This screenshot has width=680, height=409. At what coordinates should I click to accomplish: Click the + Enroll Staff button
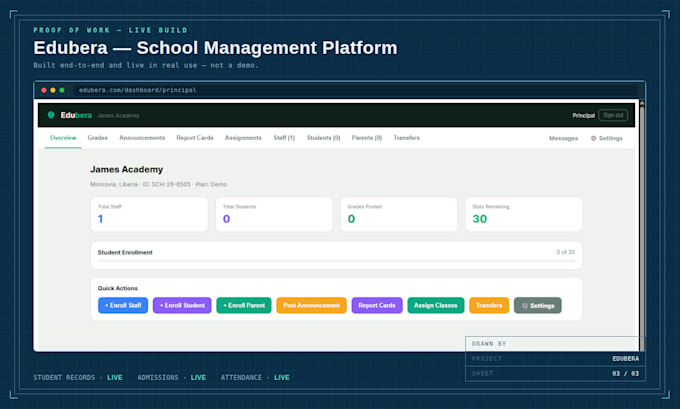coord(123,305)
